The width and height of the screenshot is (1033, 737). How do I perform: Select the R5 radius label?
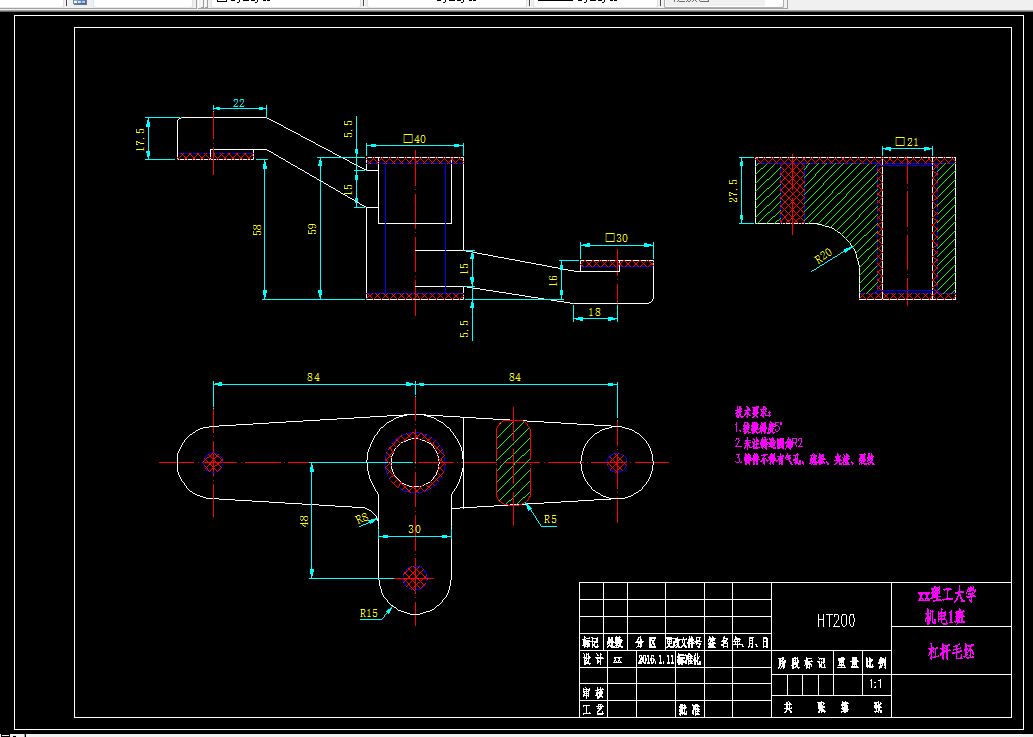pyautogui.click(x=550, y=520)
